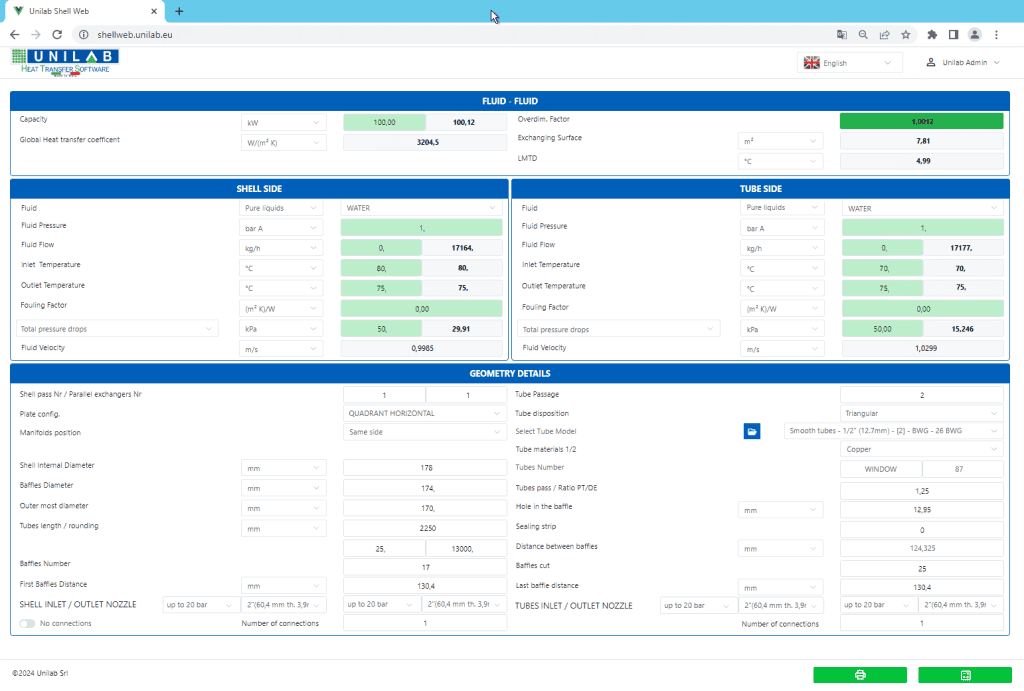Toggle the No connections switch
Viewport: 1024px width, 691px height.
click(x=27, y=623)
